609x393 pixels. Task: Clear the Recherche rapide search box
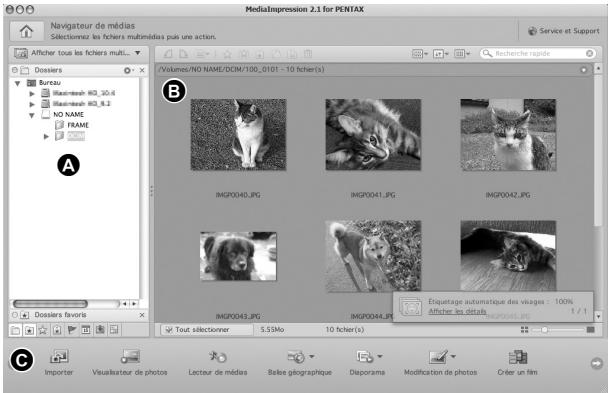tap(590, 54)
